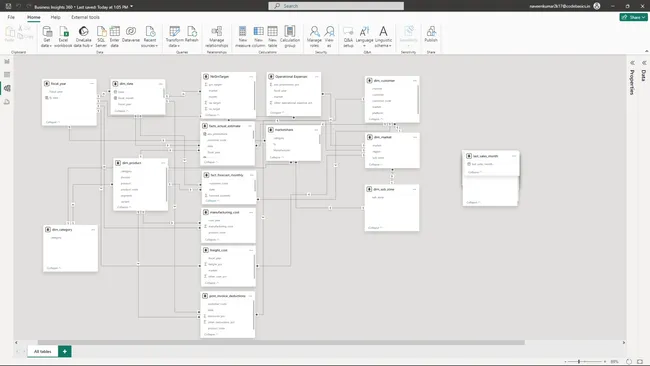This screenshot has height=366, width=650.
Task: Open the File menu
Action: (x=11, y=17)
